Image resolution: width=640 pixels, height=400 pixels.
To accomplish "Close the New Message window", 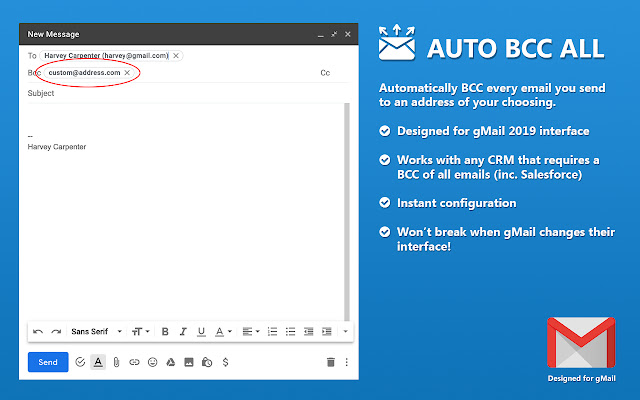I will tap(348, 34).
